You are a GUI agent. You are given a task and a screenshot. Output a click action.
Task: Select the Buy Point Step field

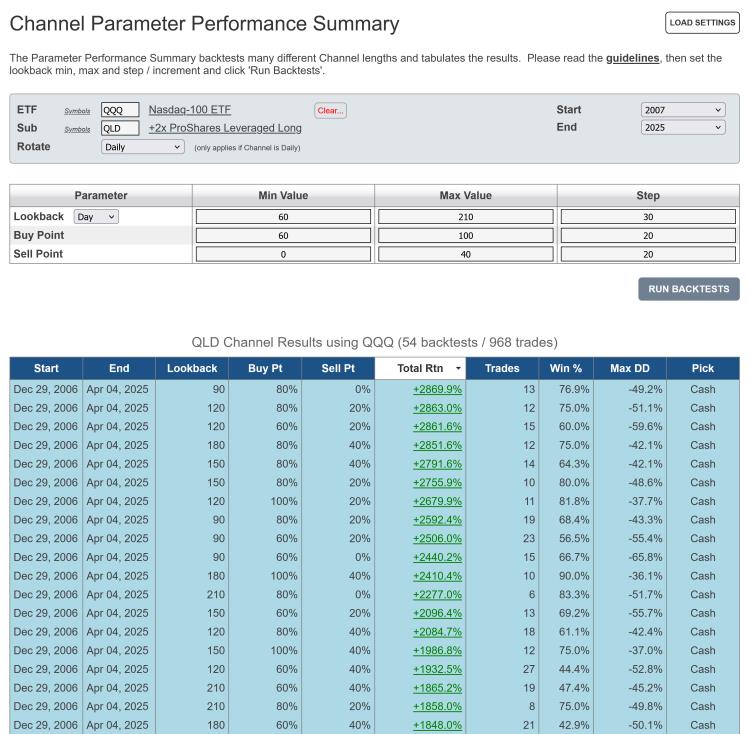648,235
